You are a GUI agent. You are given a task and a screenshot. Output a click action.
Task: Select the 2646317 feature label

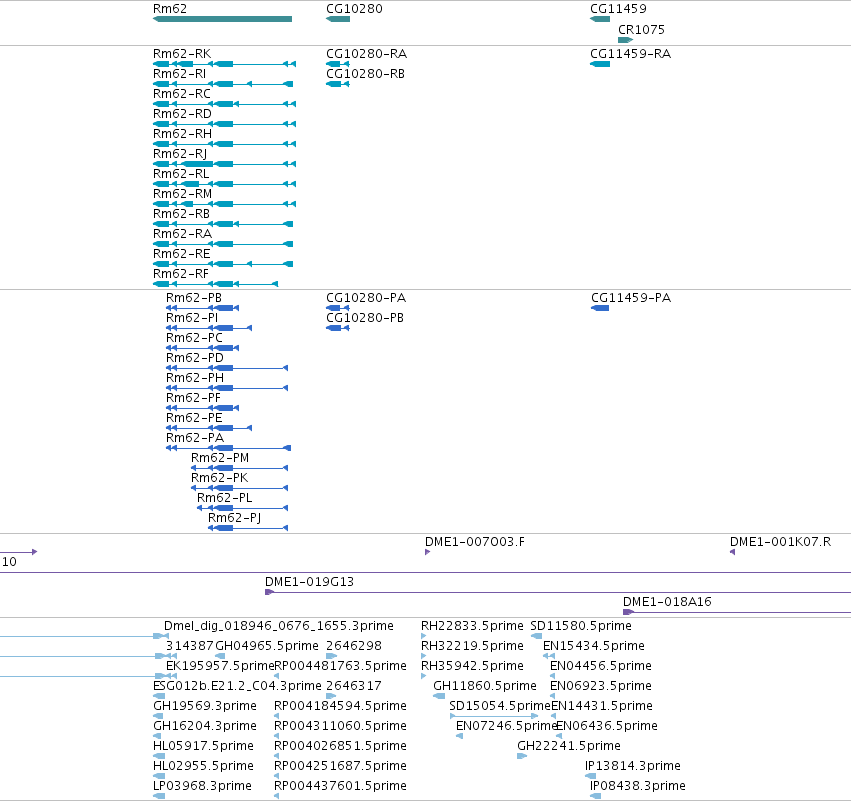(x=354, y=686)
